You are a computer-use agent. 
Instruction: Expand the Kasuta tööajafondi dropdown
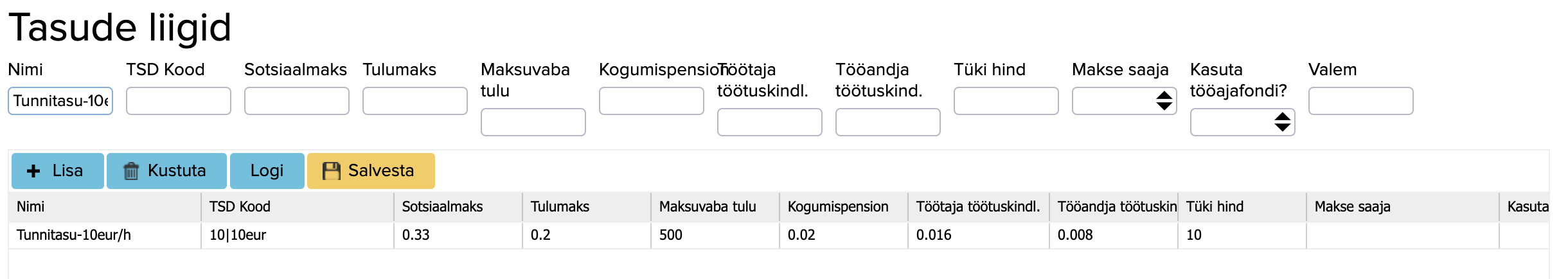pos(1242,122)
